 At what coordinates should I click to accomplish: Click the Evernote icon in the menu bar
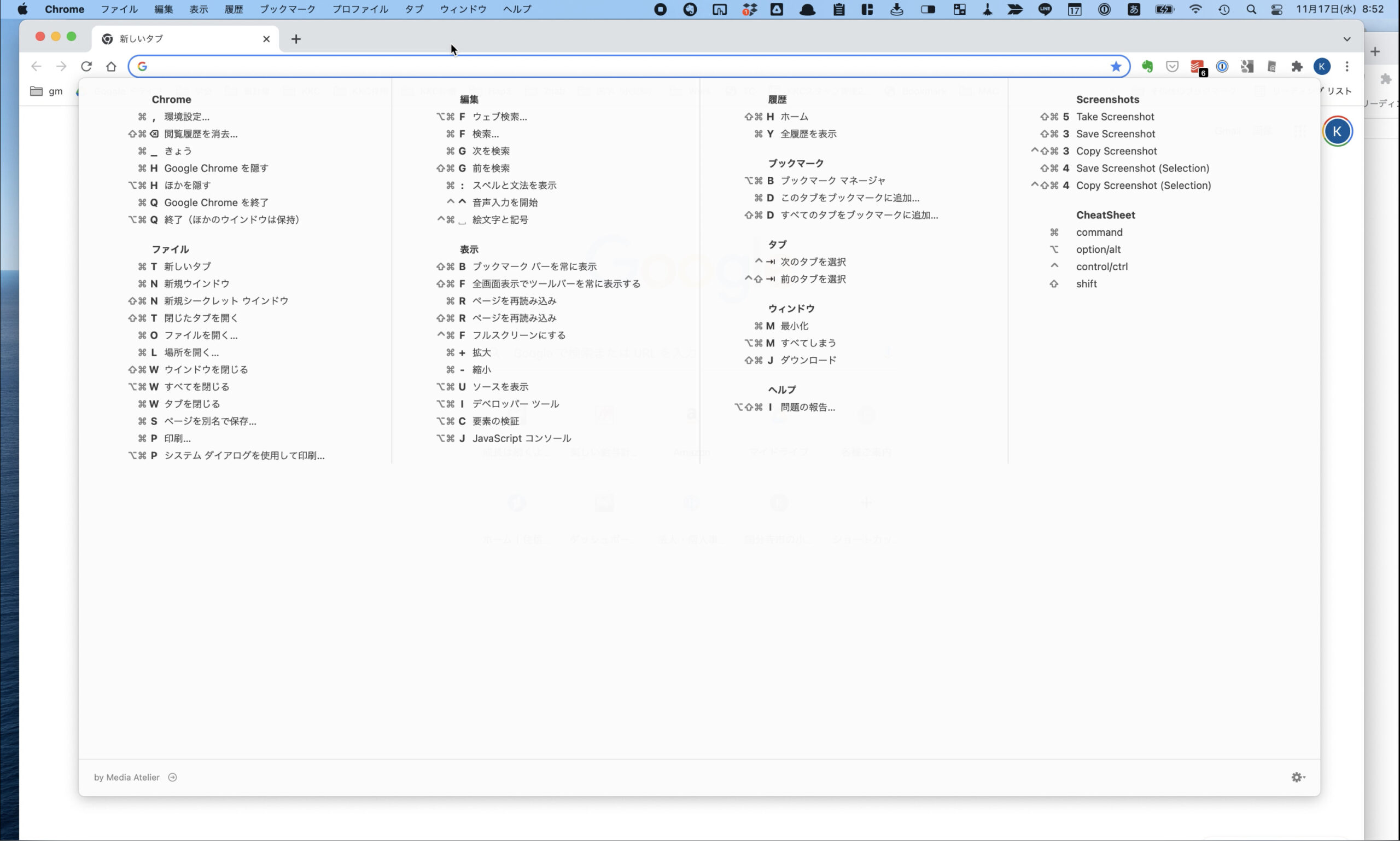point(690,9)
